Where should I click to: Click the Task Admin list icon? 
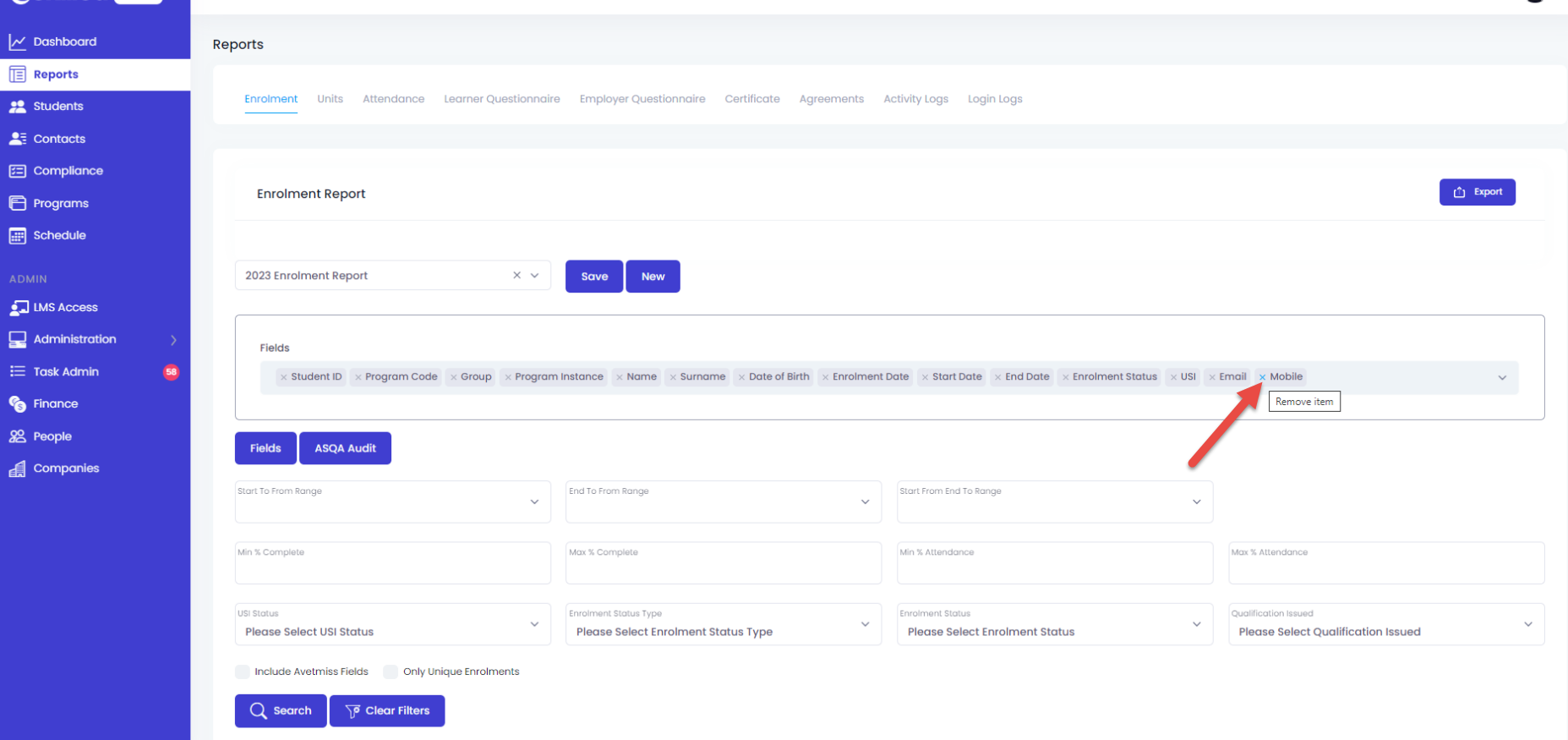pos(17,371)
